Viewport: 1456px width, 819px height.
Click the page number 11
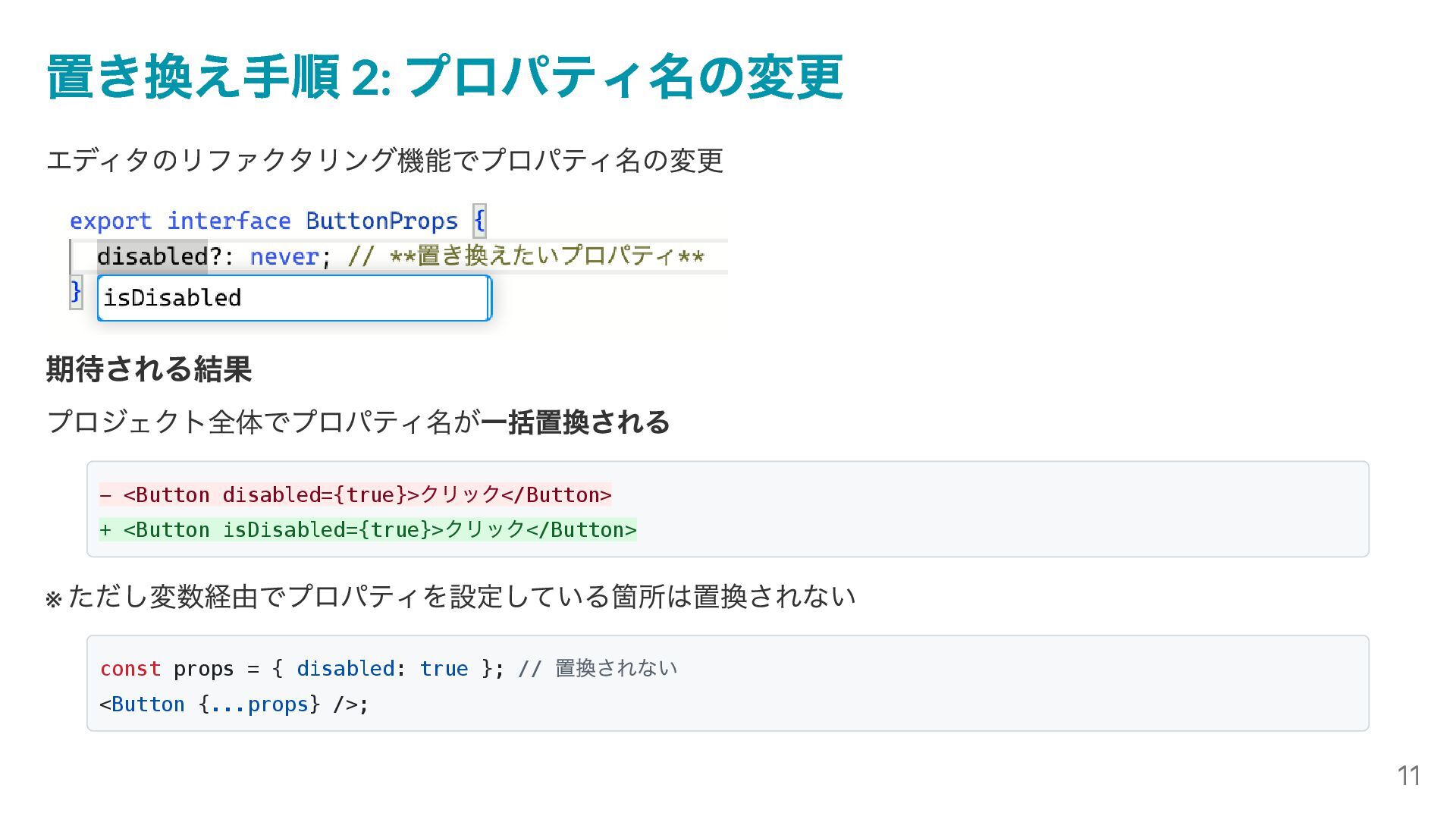tap(1408, 775)
